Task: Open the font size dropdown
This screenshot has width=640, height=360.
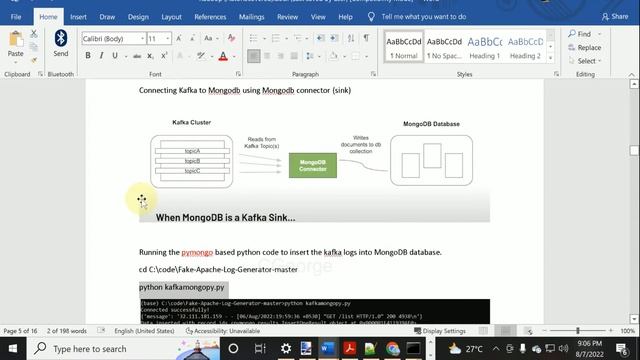Action: click(x=167, y=39)
